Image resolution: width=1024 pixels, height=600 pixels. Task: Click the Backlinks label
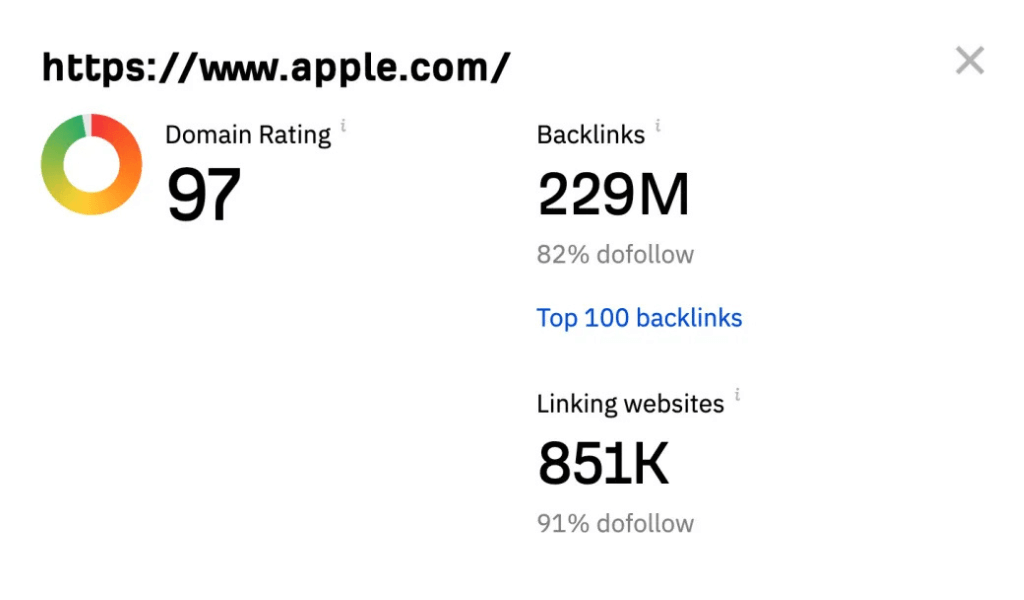[x=591, y=135]
